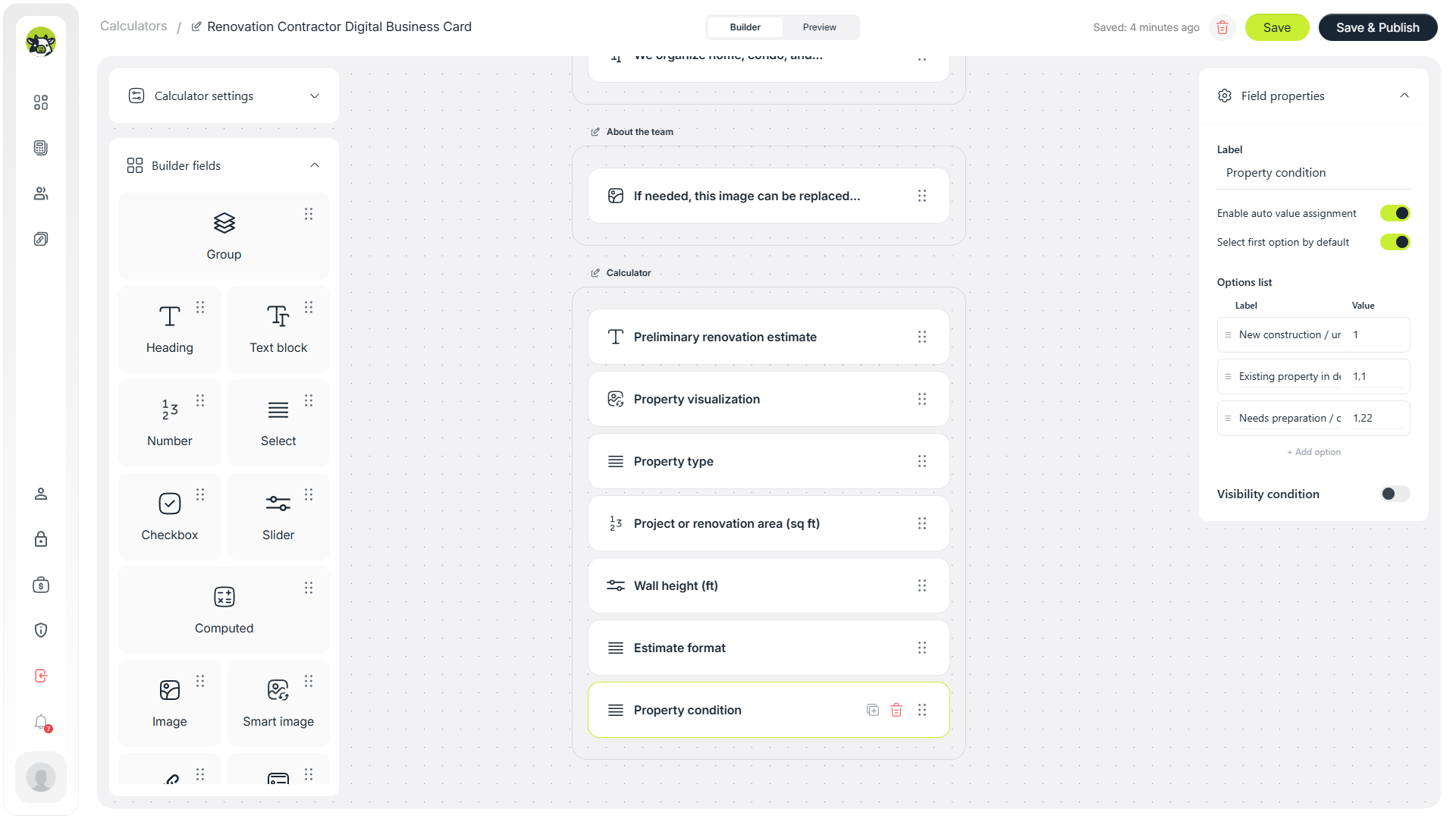The width and height of the screenshot is (1456, 819).
Task: Expand the Calculator settings panel
Action: tap(224, 96)
